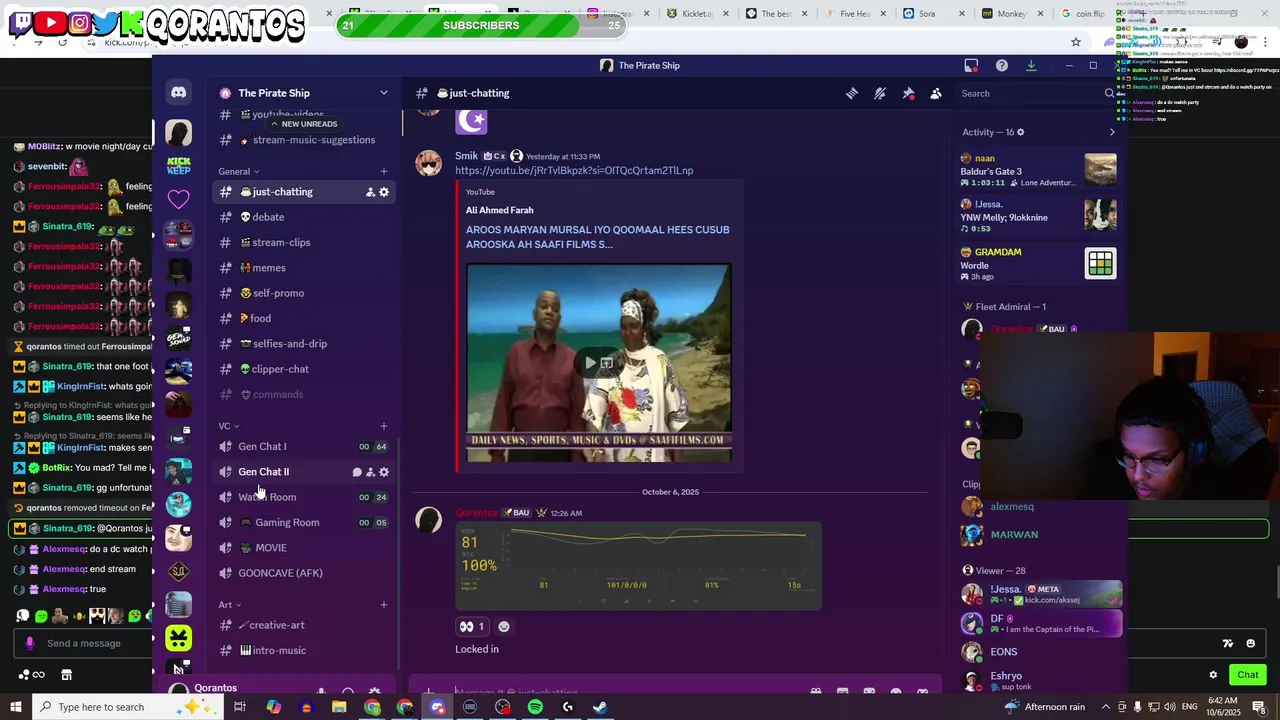Open the self-promo channel
Image resolution: width=1280 pixels, height=720 pixels.
303,293
